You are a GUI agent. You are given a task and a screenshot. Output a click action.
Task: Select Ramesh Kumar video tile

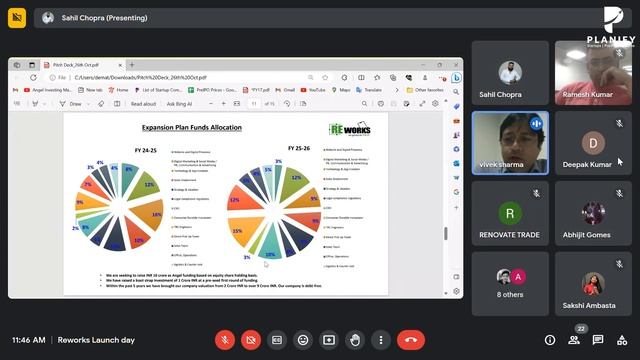coord(593,73)
